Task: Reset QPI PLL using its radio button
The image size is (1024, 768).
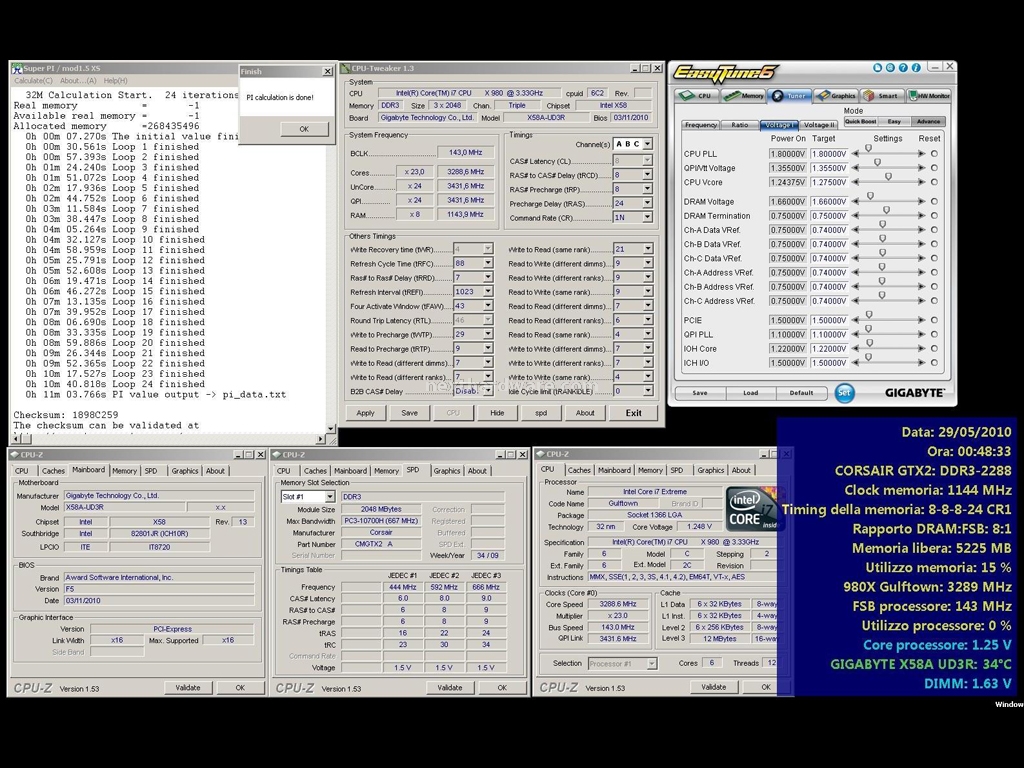Action: point(935,334)
